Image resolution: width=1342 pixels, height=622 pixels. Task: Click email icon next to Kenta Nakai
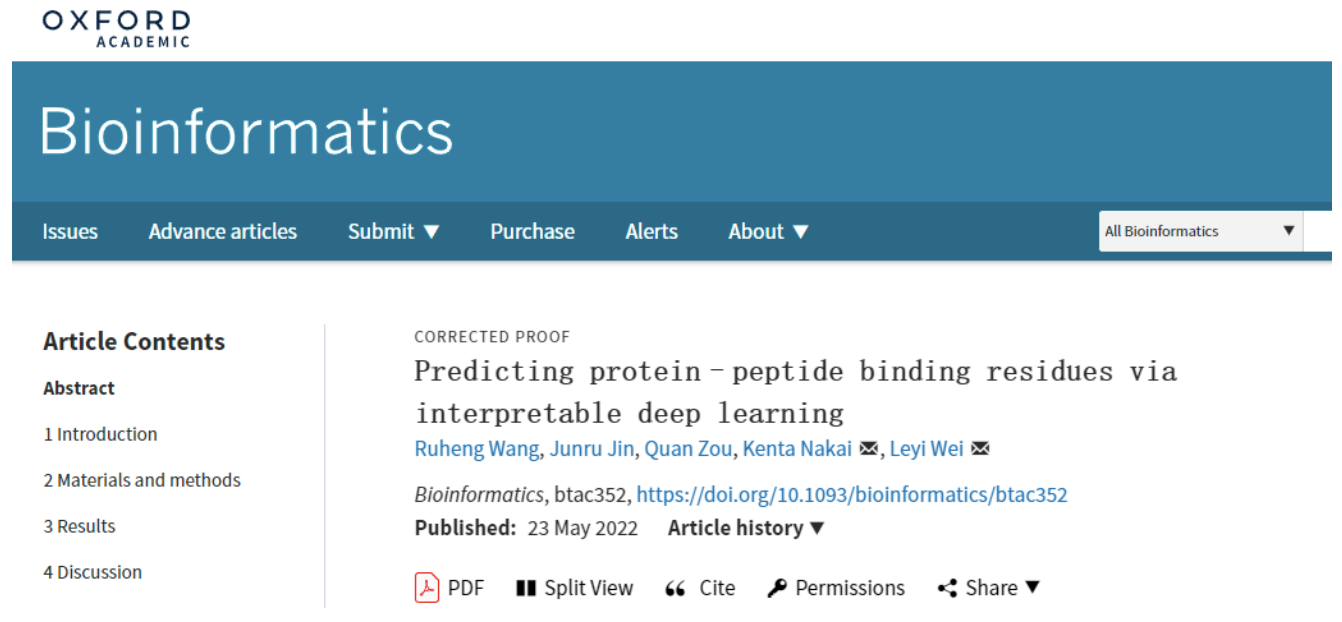(869, 449)
